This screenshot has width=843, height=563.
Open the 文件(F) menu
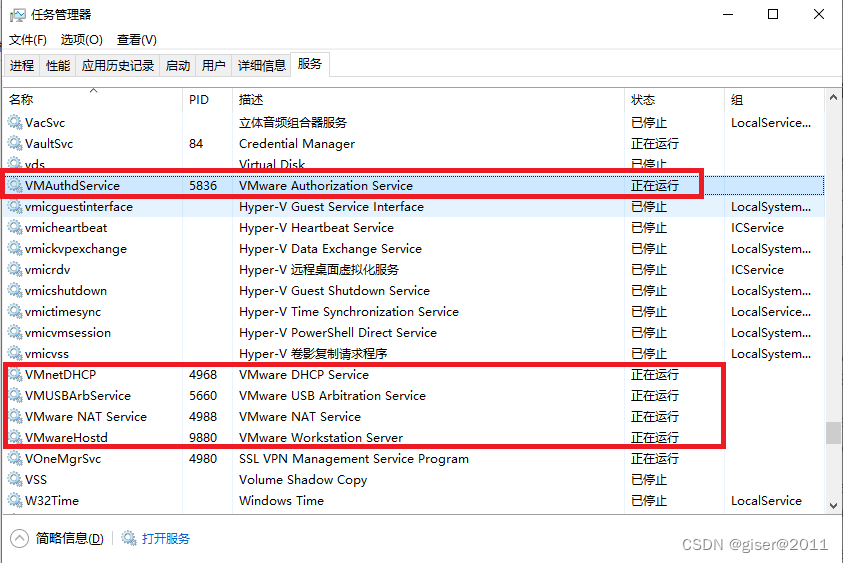tap(28, 40)
